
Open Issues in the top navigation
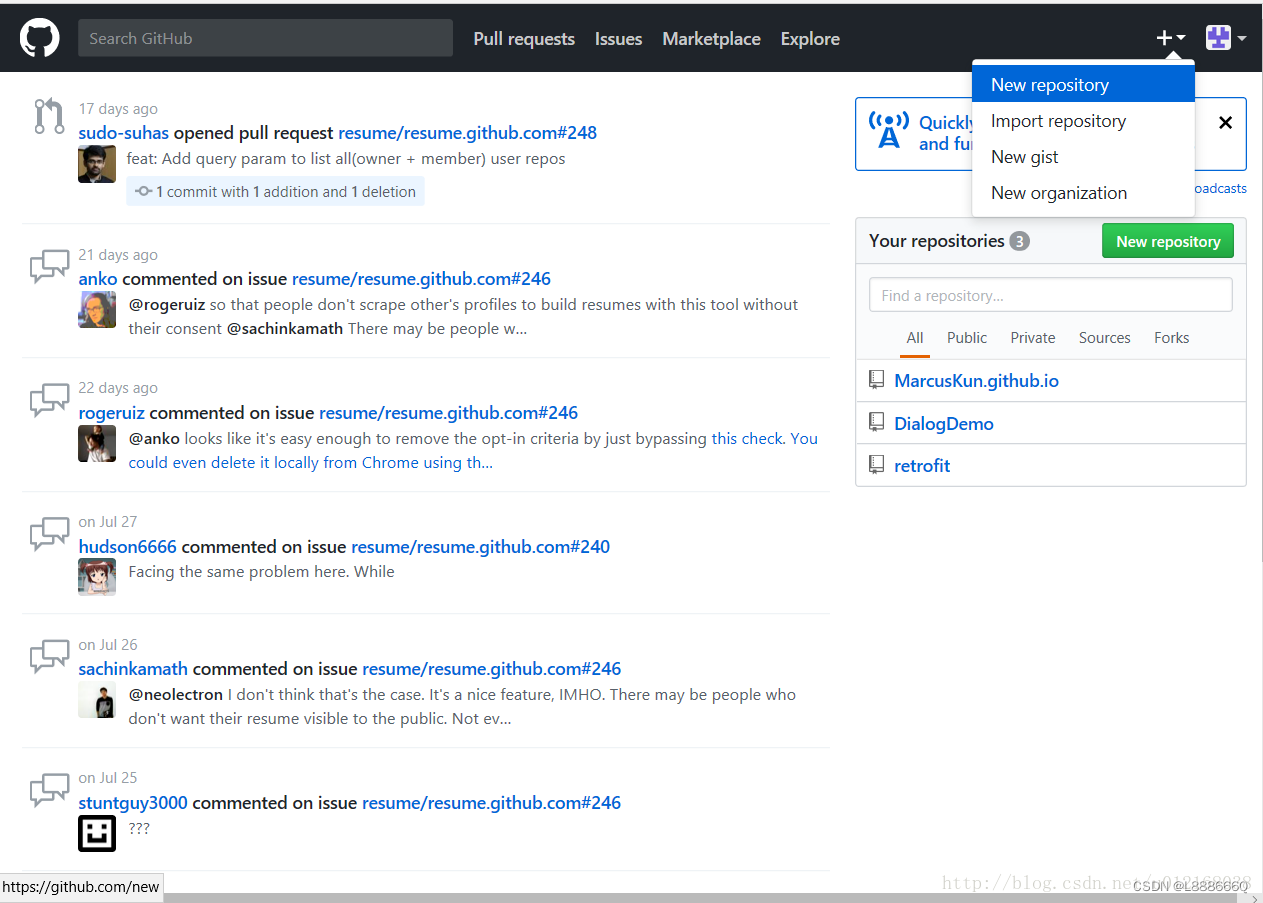[x=618, y=39]
